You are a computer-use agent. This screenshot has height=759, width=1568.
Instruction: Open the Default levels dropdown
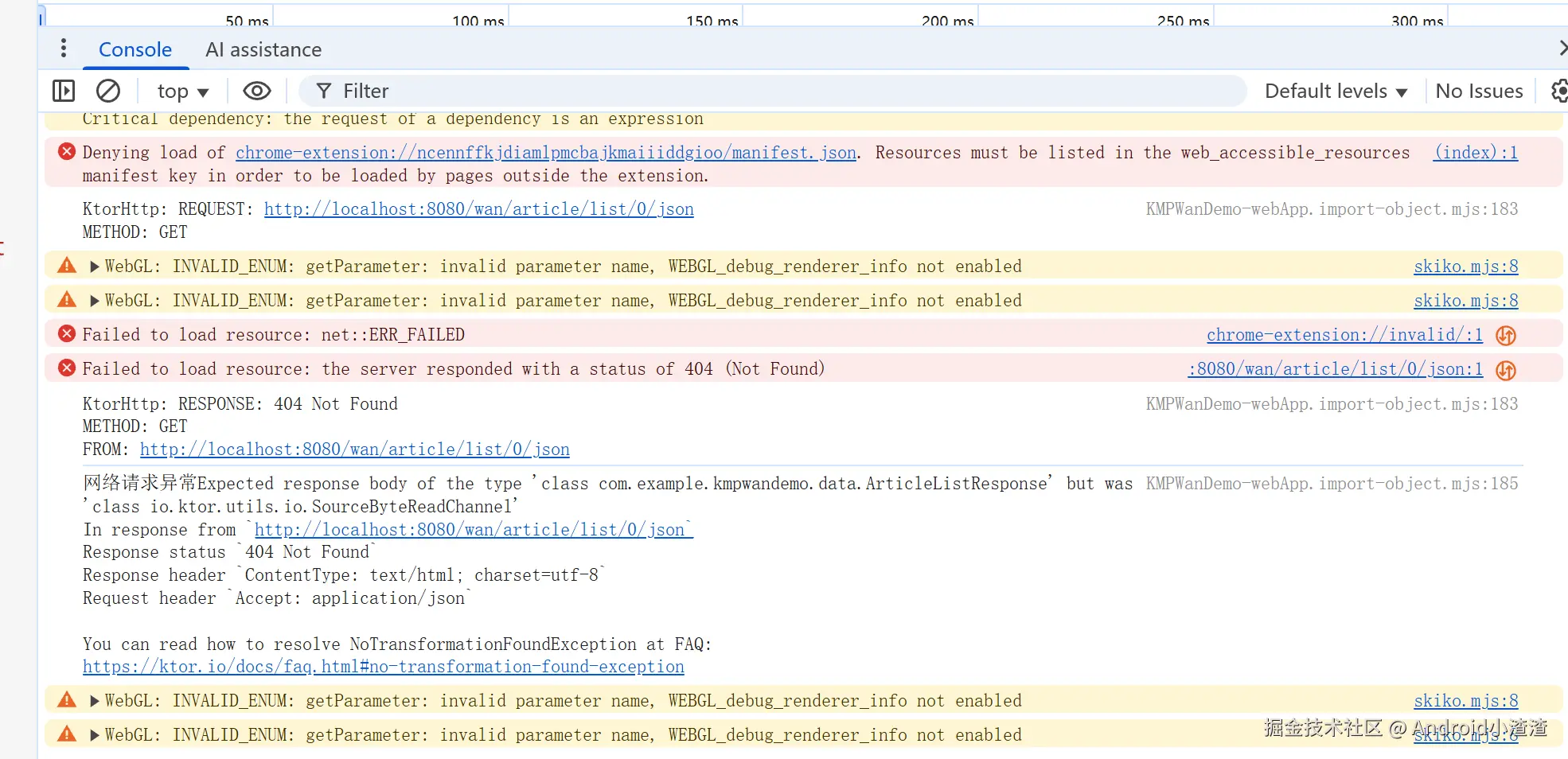(1336, 91)
